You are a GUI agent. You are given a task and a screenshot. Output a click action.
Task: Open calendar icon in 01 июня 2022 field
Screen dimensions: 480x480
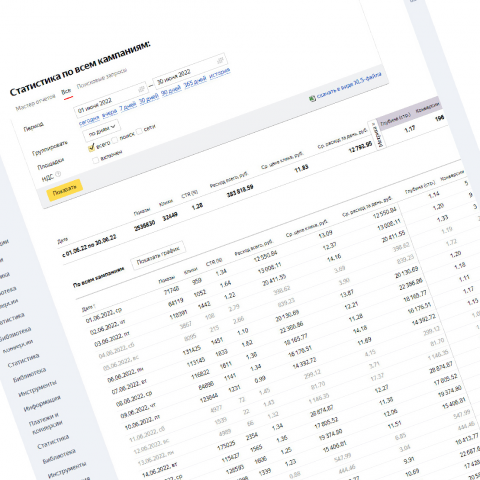point(142,89)
